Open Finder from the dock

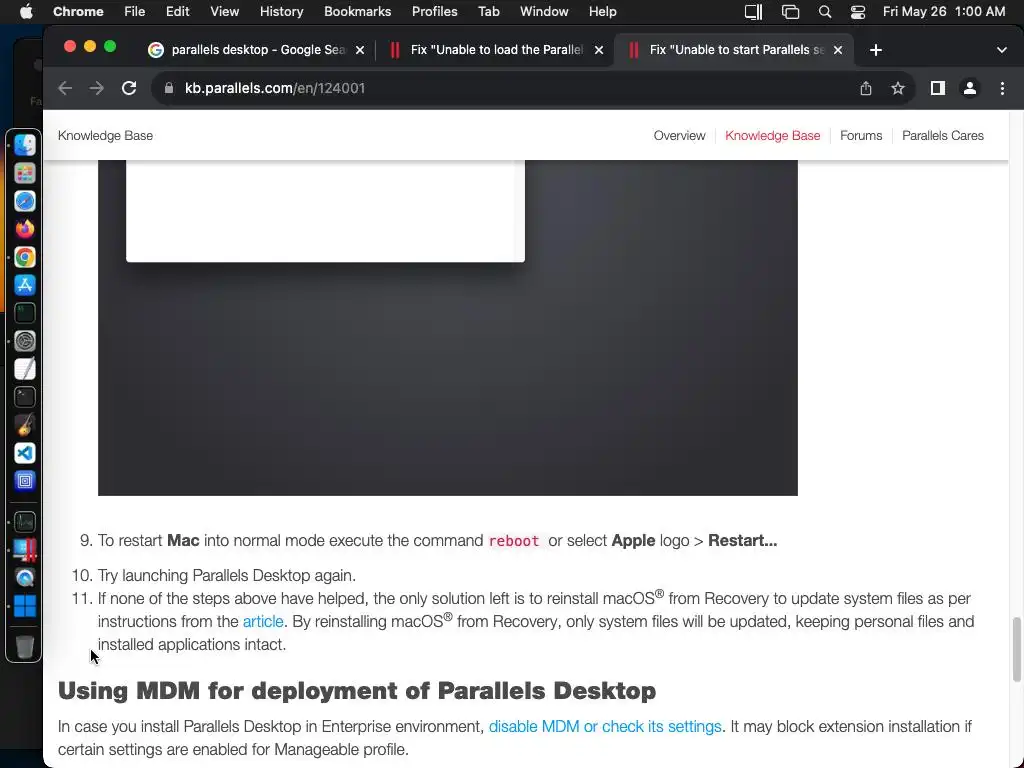pyautogui.click(x=25, y=145)
